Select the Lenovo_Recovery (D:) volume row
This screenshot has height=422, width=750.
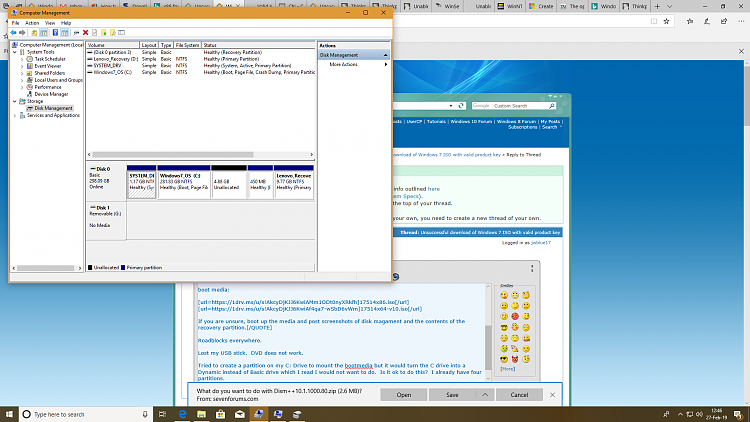pyautogui.click(x=200, y=59)
